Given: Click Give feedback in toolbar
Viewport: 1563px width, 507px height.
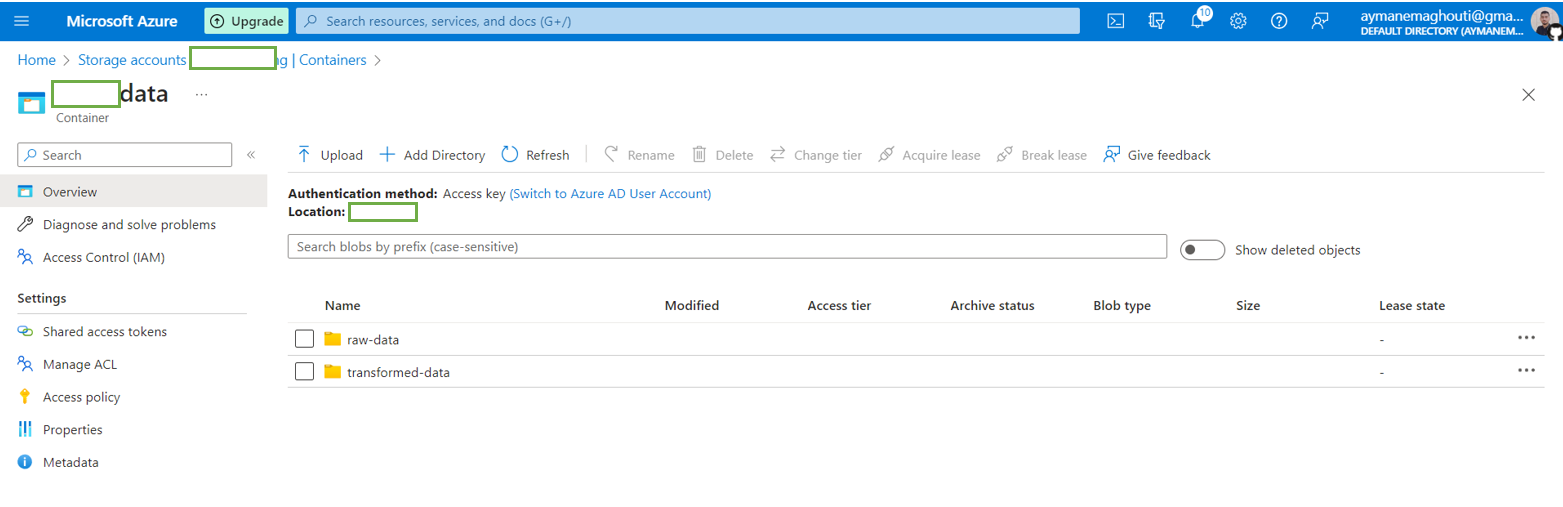Looking at the screenshot, I should coord(1156,155).
